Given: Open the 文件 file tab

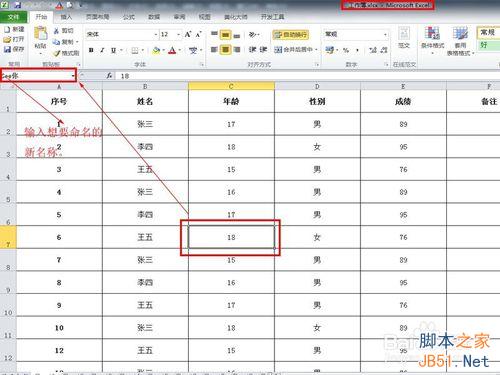Looking at the screenshot, I should tap(13, 17).
